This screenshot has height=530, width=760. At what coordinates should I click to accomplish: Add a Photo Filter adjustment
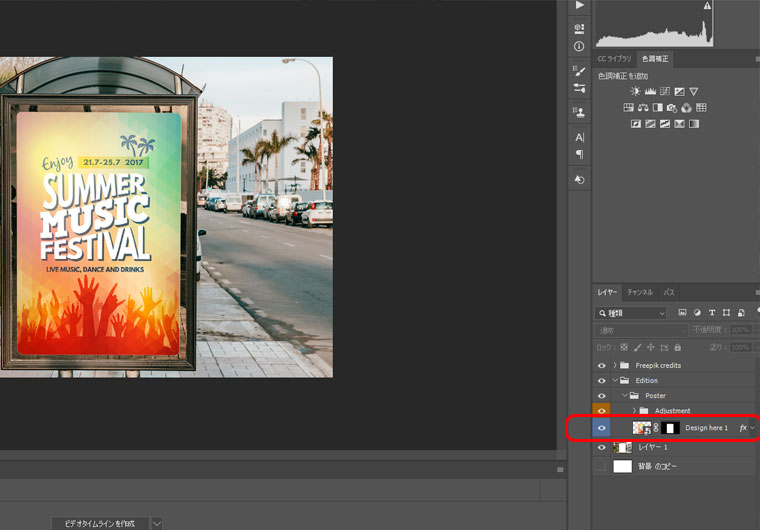672,107
